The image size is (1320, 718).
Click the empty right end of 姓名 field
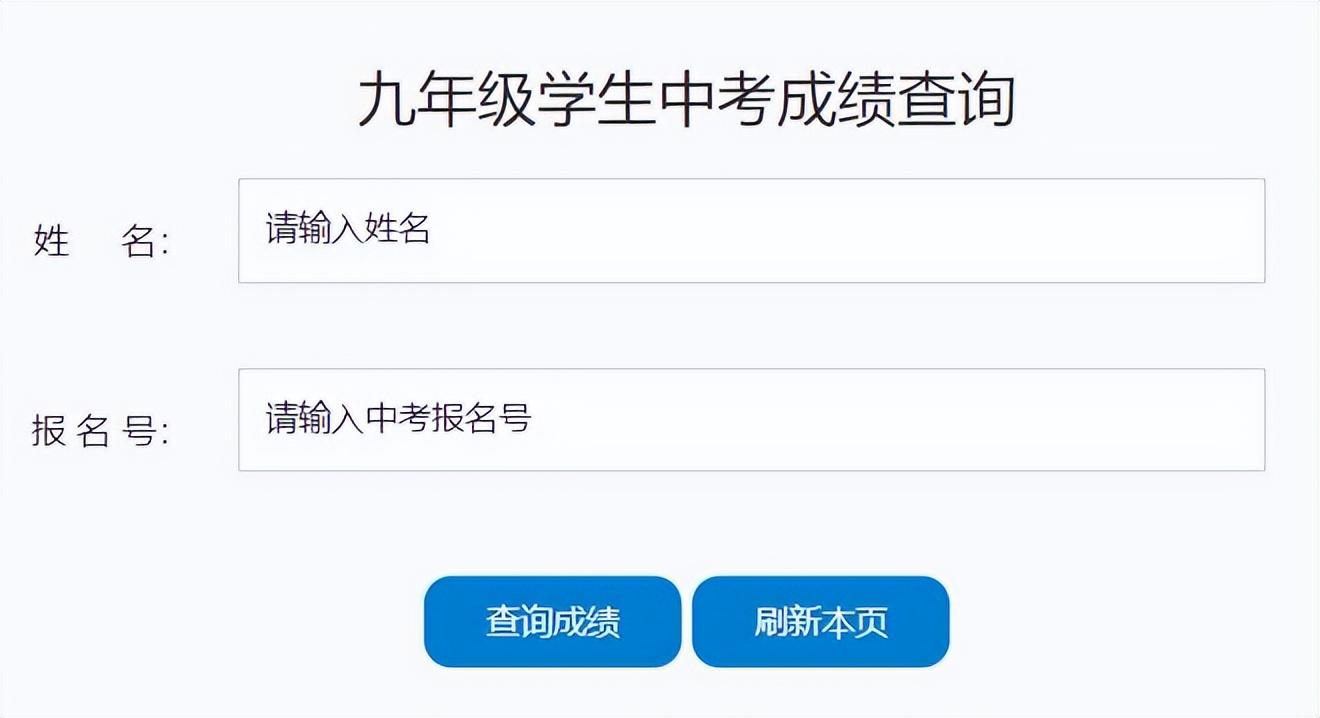(1200, 231)
